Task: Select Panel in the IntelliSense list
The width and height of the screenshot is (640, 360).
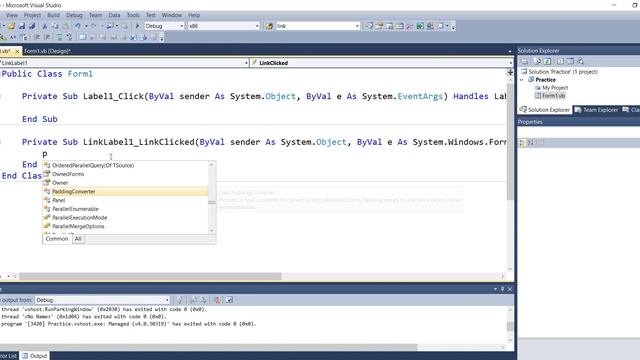Action: click(125, 200)
